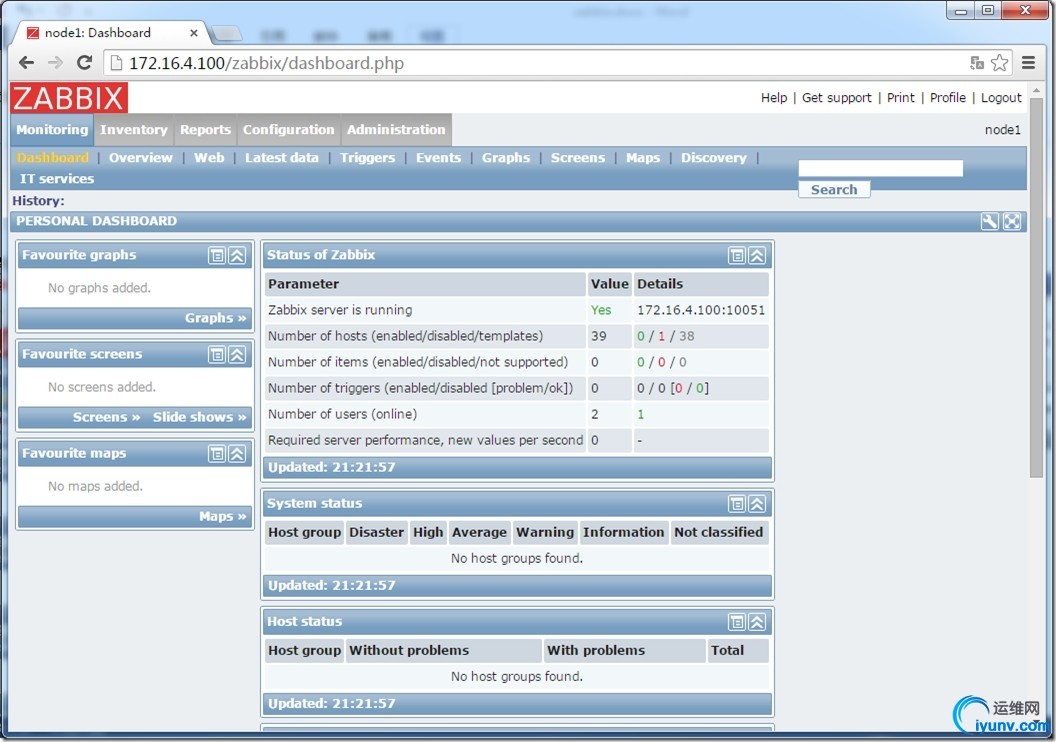Collapse the System status widget
Viewport: 1056px width, 742px height.
757,504
